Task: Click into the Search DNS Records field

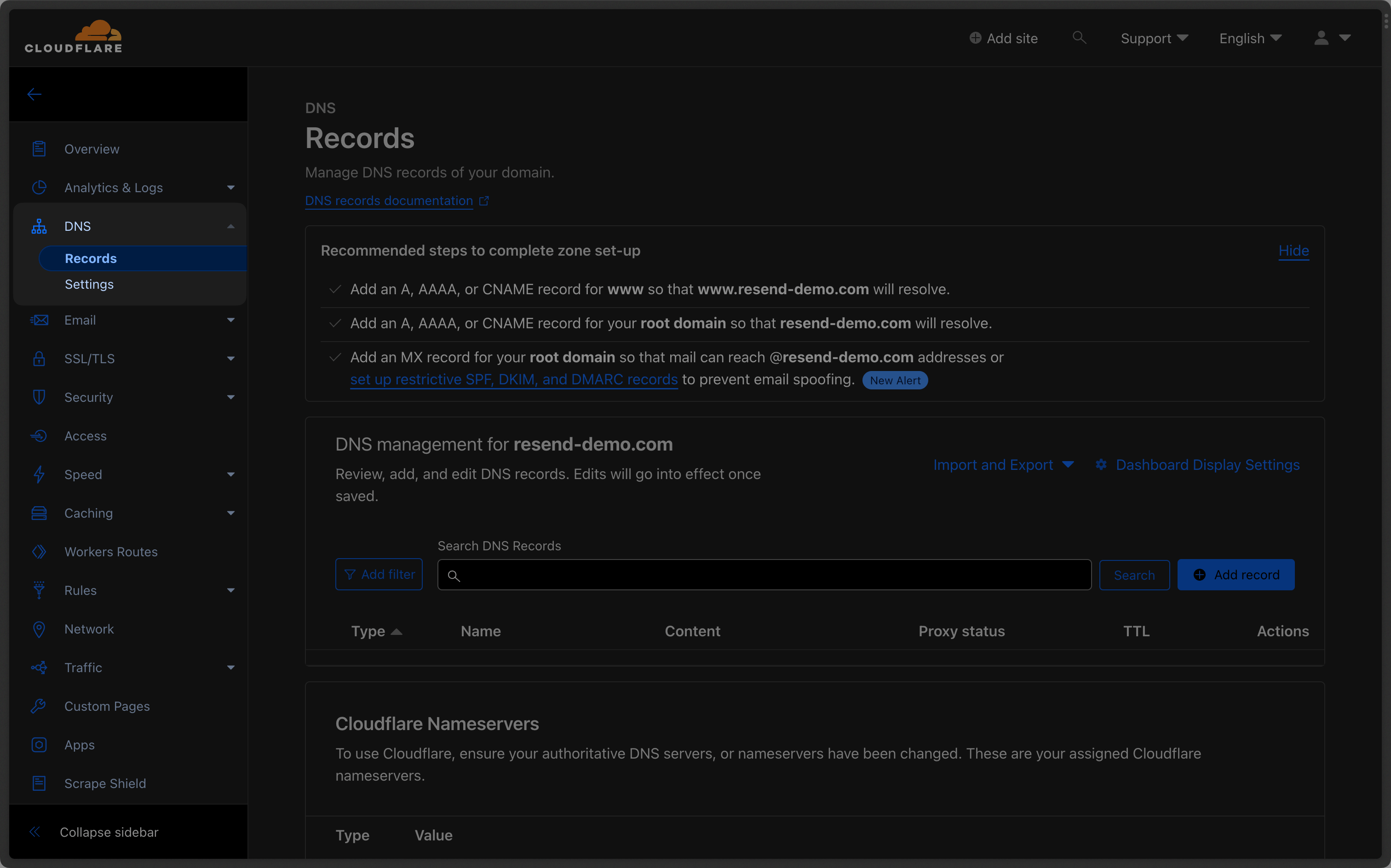Action: [x=764, y=575]
